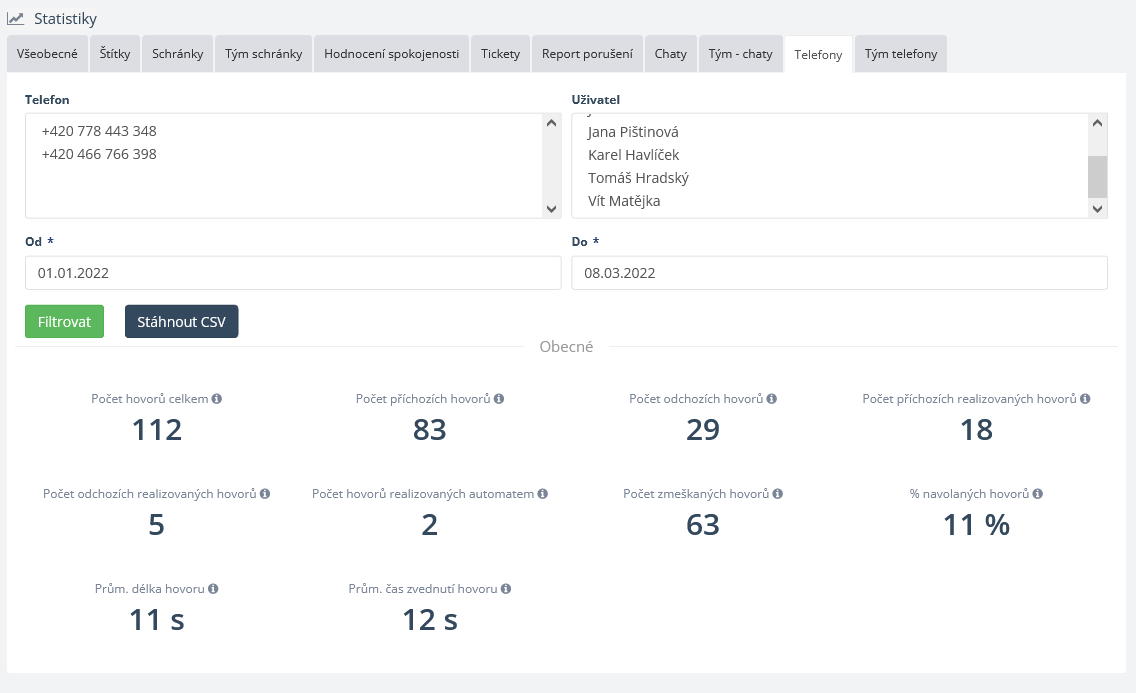
Task: Click info icon beside Počet hovorů realizovaných automatem
Action: tap(542, 494)
